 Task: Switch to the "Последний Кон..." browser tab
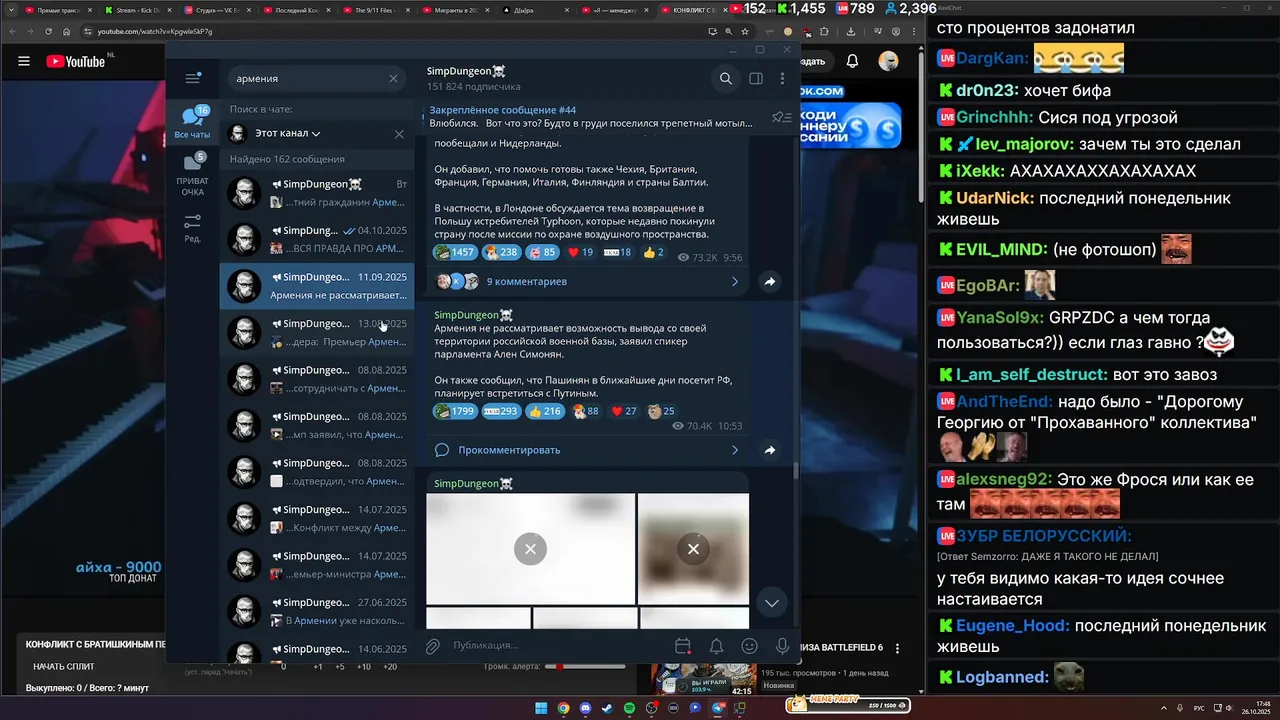(298, 9)
